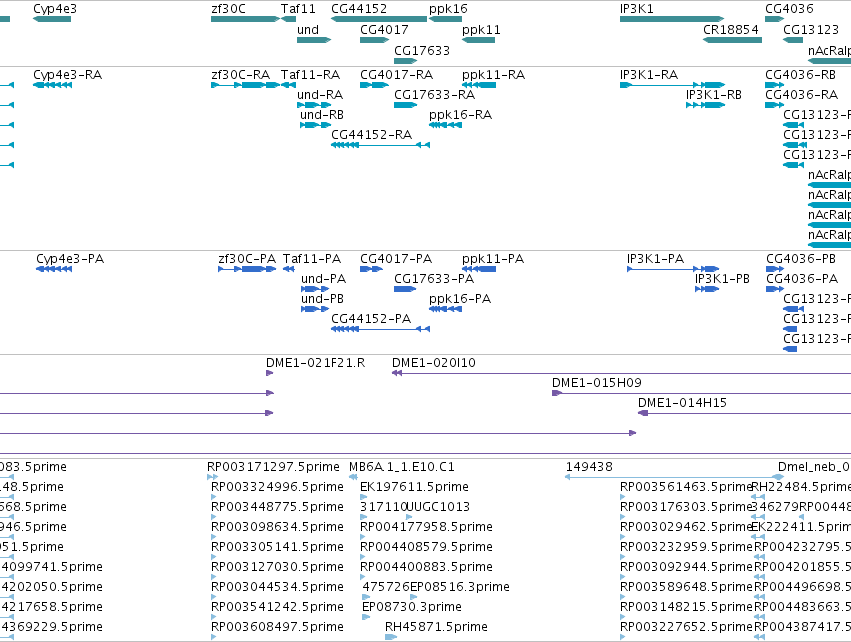This screenshot has width=851, height=642.
Task: Select the CG44152-RA transcript
Action: (380, 145)
